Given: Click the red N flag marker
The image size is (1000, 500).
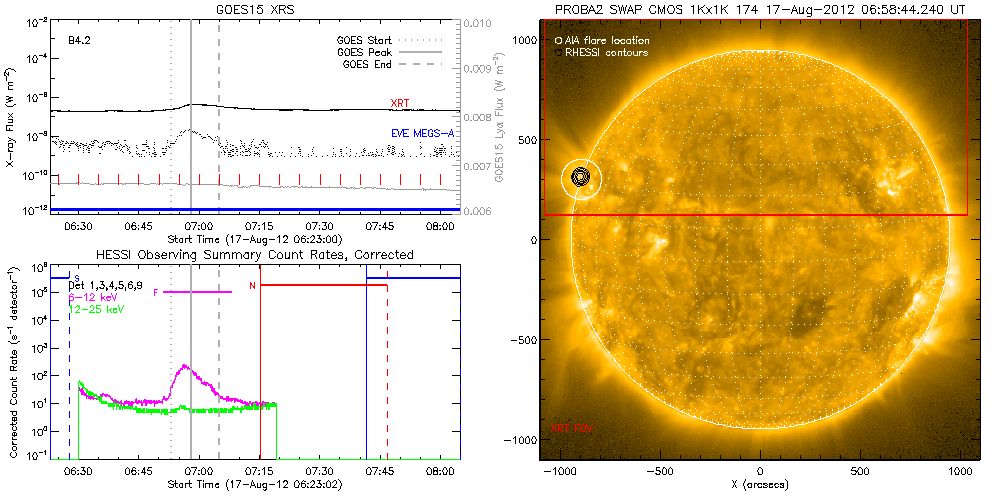Looking at the screenshot, I should click(x=252, y=286).
